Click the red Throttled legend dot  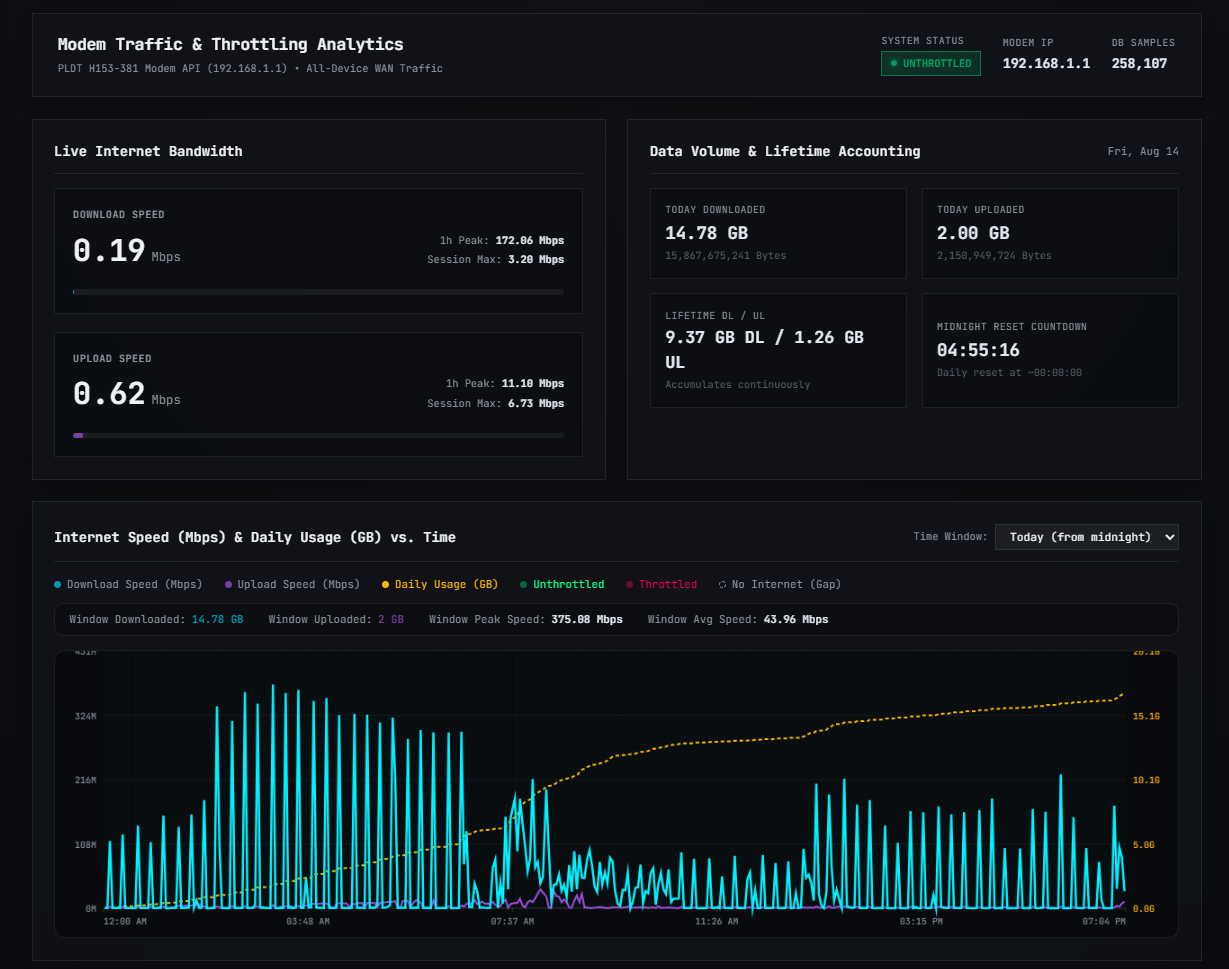(x=630, y=584)
